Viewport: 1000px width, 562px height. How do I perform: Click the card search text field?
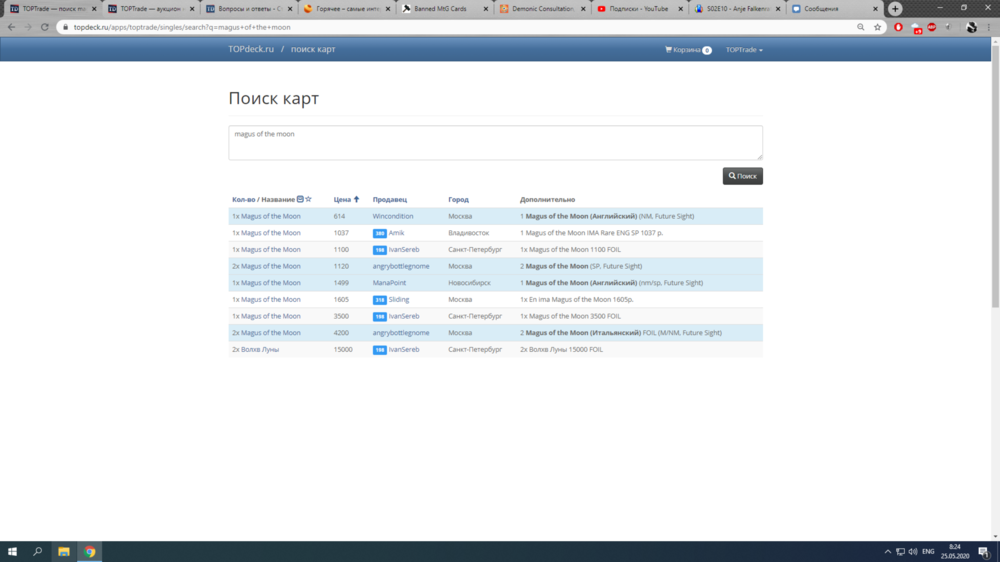495,142
